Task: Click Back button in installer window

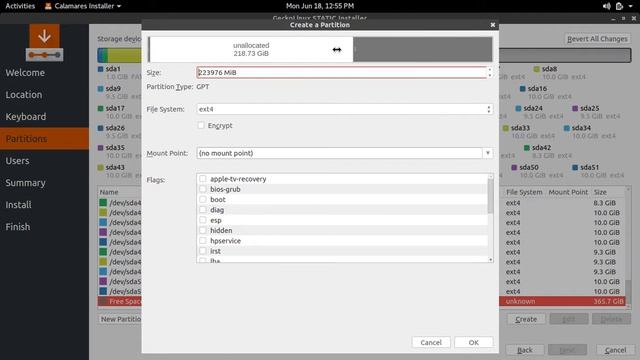Action: (525, 350)
